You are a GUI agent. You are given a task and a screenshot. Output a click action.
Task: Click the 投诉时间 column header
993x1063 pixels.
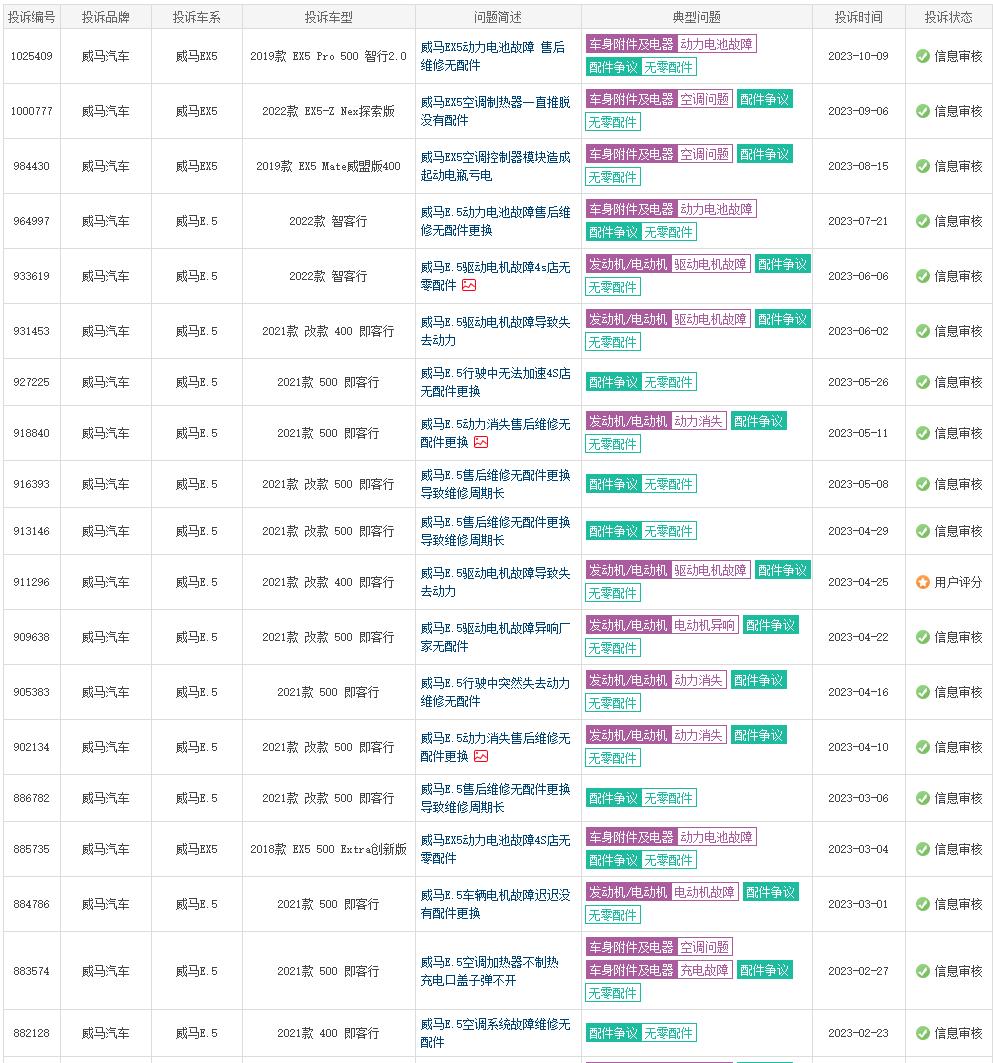858,17
